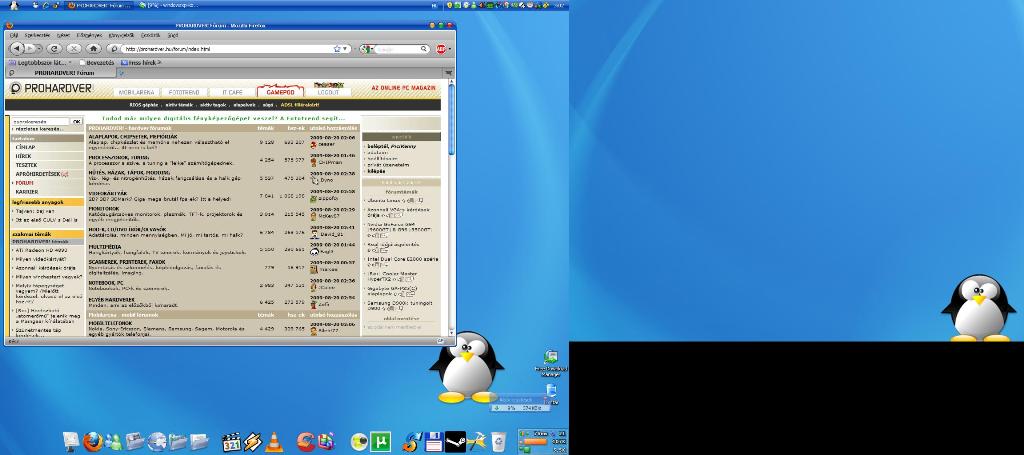Viewport: 1024px width, 455px height.
Task: Open the FOTOTREND site tab
Action: tap(184, 92)
